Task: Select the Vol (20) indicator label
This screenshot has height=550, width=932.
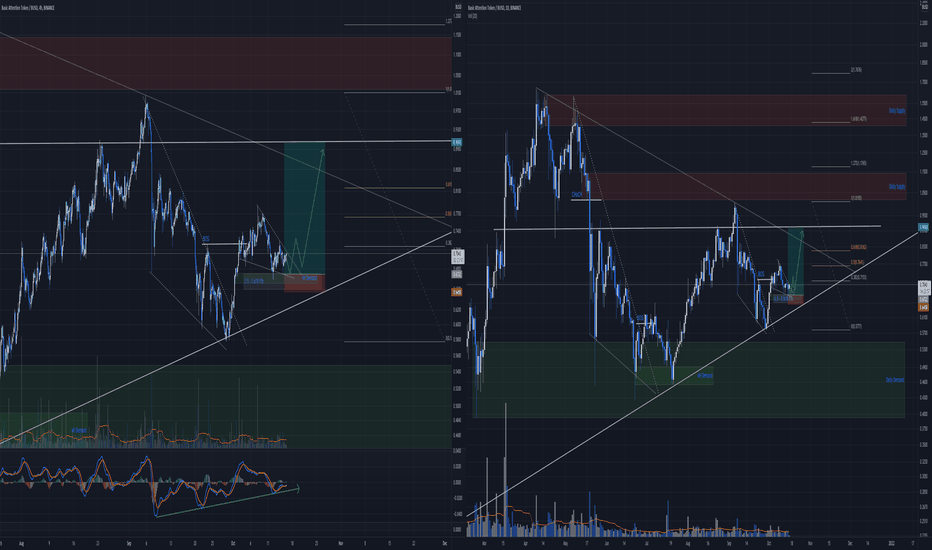Action: coord(473,16)
